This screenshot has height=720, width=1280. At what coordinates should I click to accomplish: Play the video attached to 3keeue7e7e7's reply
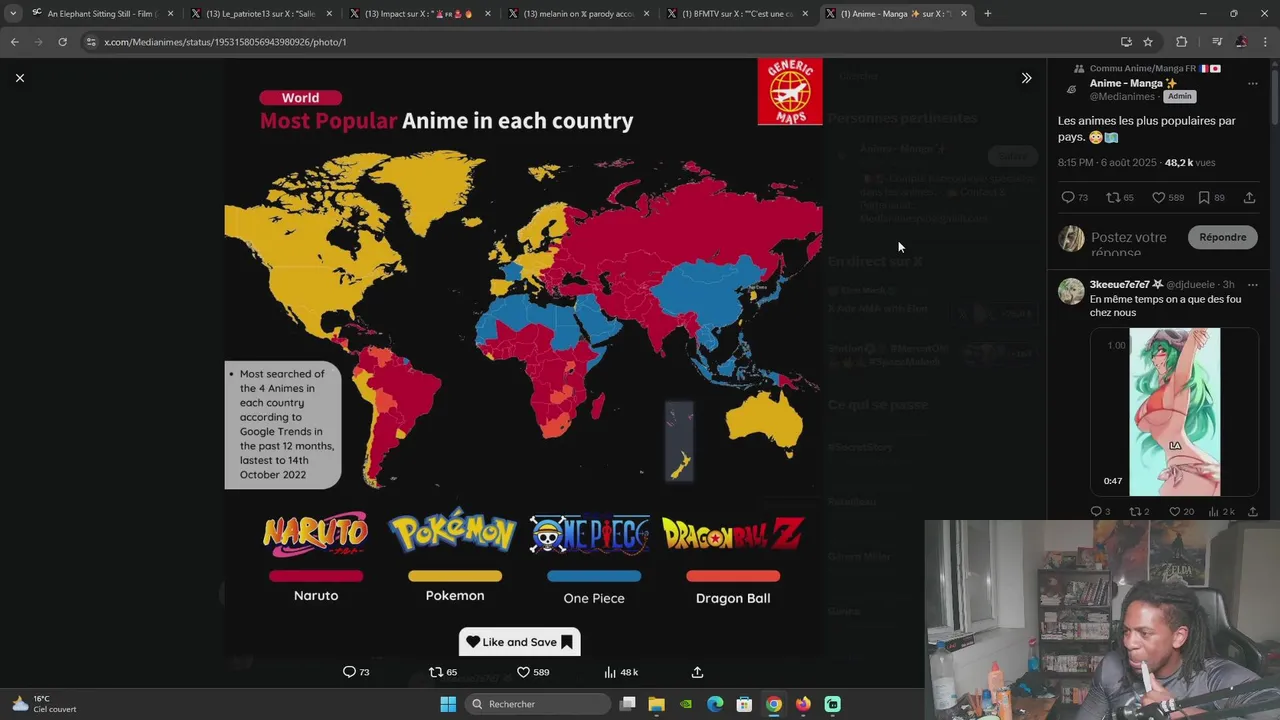click(x=1174, y=412)
